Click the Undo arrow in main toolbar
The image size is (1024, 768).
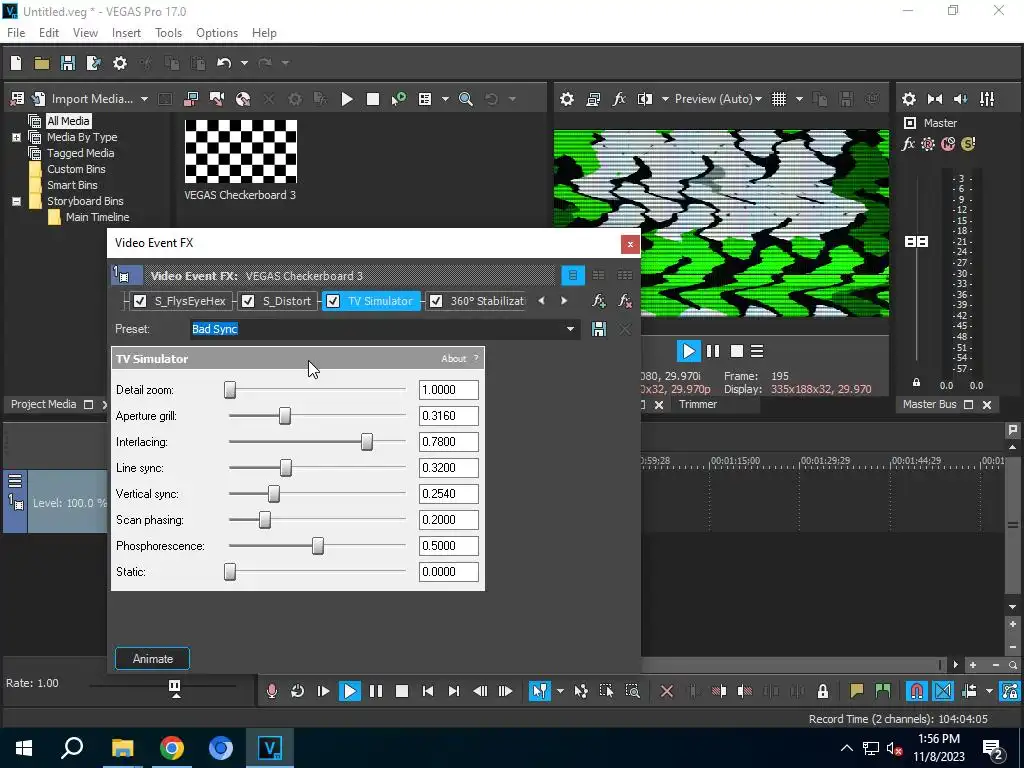pyautogui.click(x=224, y=63)
